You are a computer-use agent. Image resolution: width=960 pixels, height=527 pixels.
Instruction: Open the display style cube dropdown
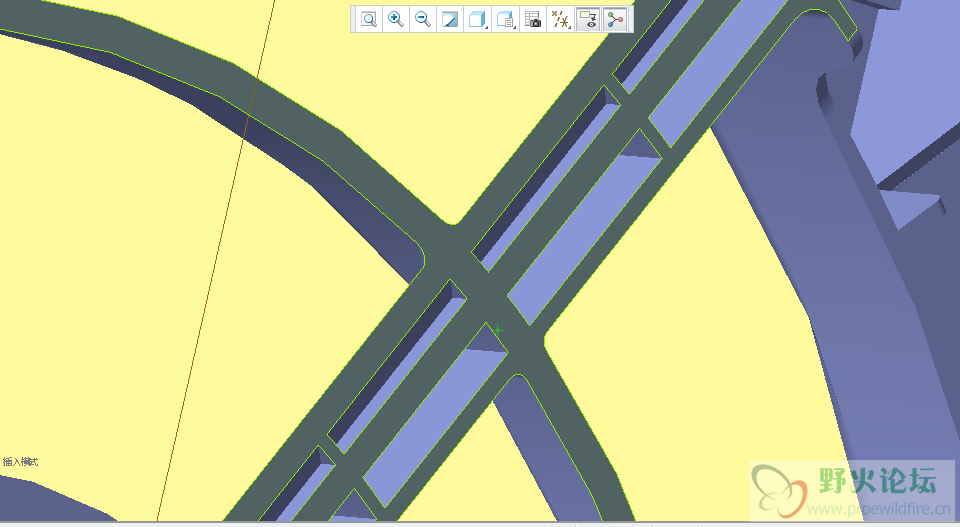(x=478, y=20)
